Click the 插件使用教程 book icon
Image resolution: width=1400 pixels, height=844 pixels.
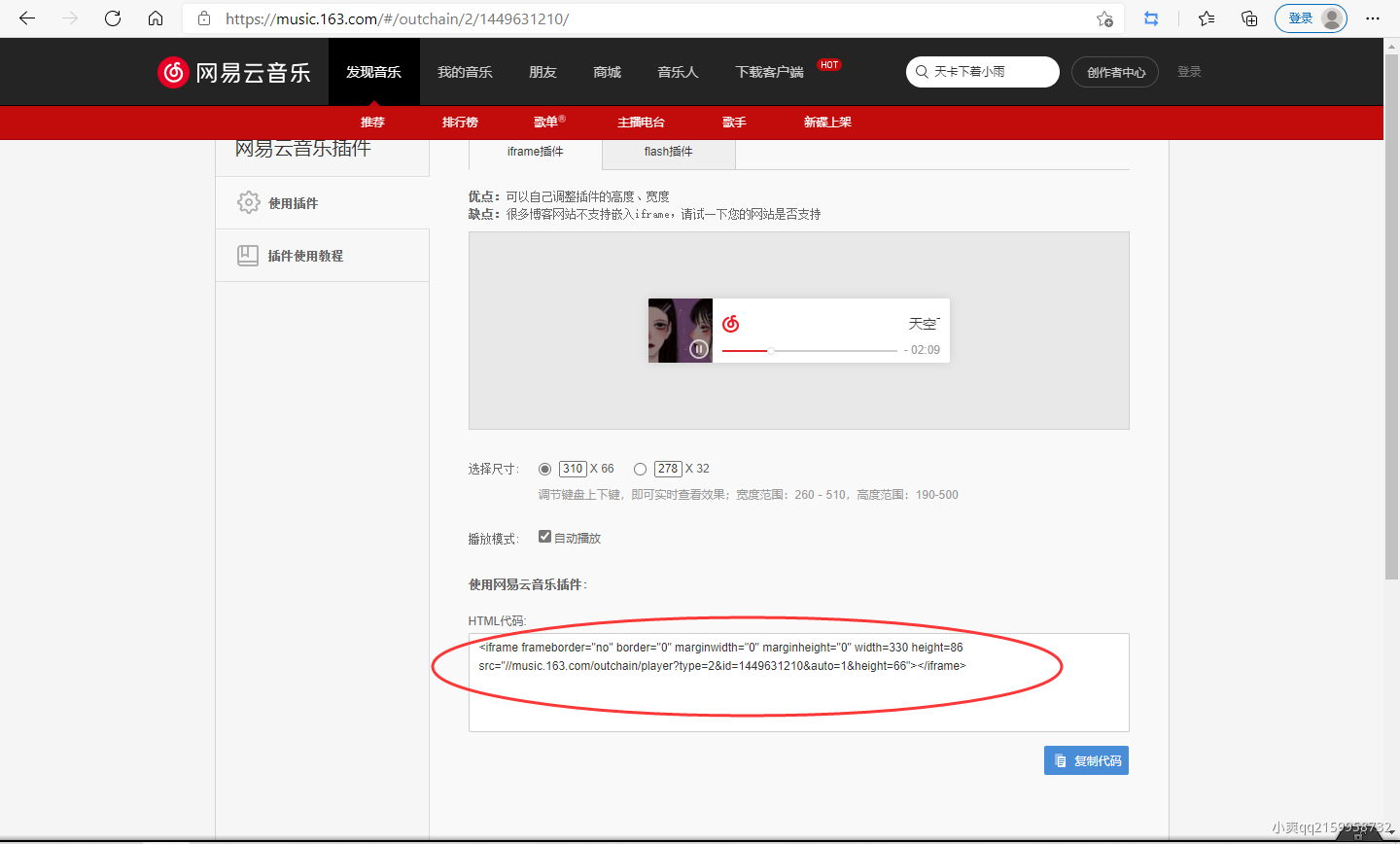coord(248,255)
